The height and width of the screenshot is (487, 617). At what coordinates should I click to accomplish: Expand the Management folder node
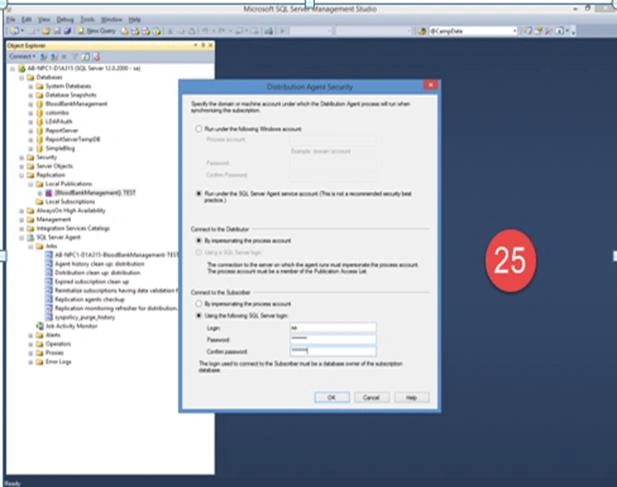[22, 220]
